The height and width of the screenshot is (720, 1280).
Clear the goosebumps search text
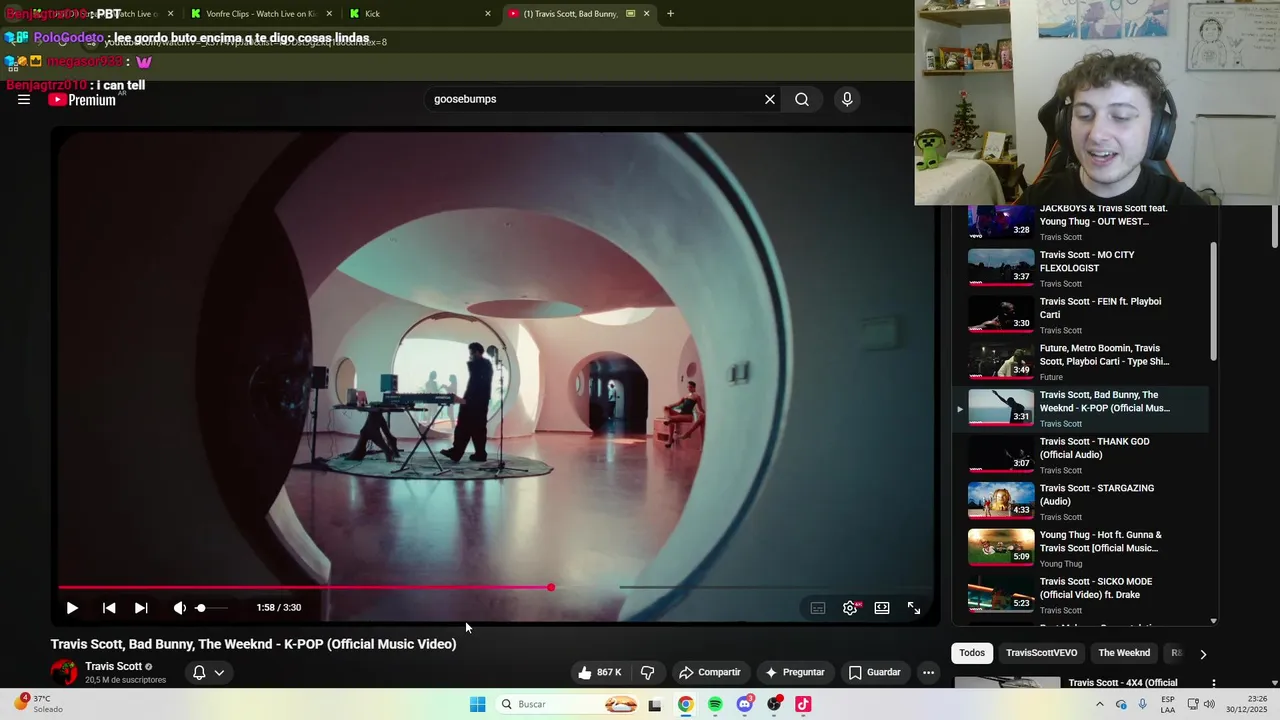pyautogui.click(x=770, y=99)
